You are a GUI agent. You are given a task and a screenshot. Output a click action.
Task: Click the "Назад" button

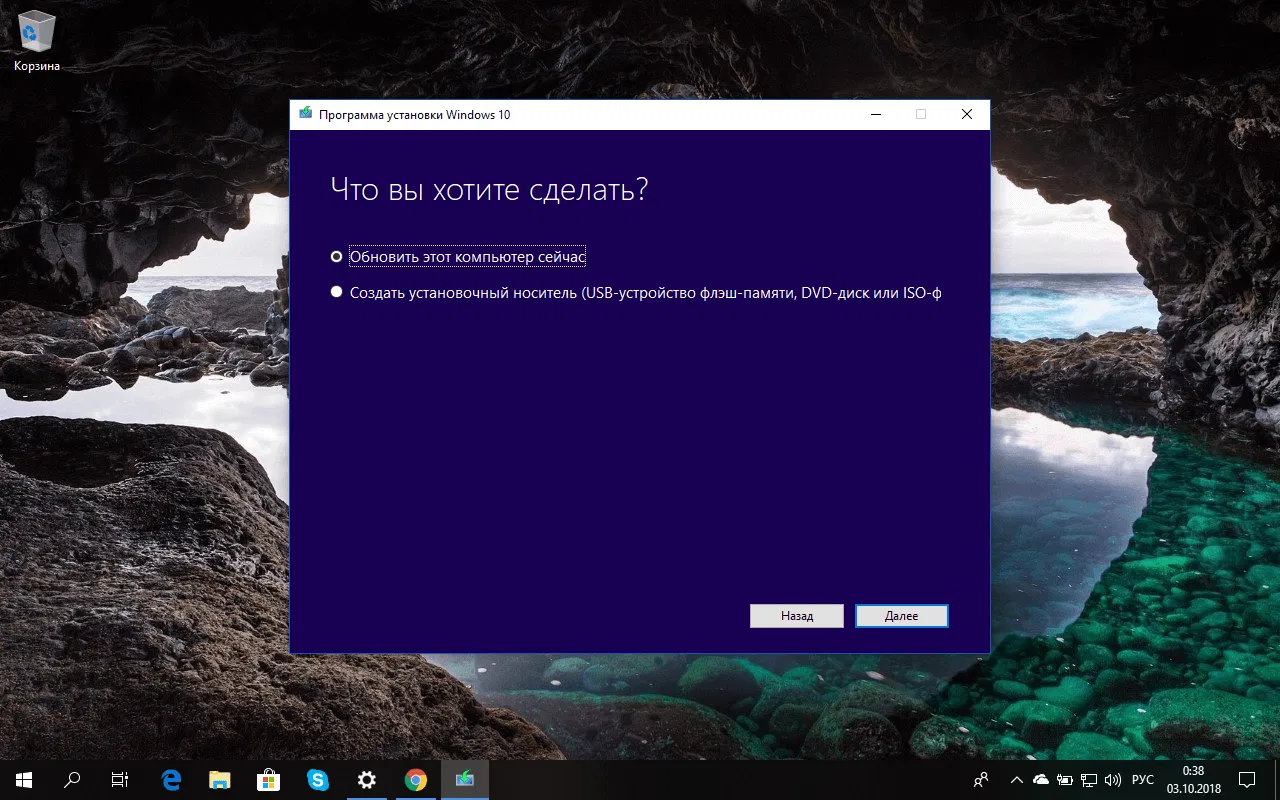[x=797, y=616]
